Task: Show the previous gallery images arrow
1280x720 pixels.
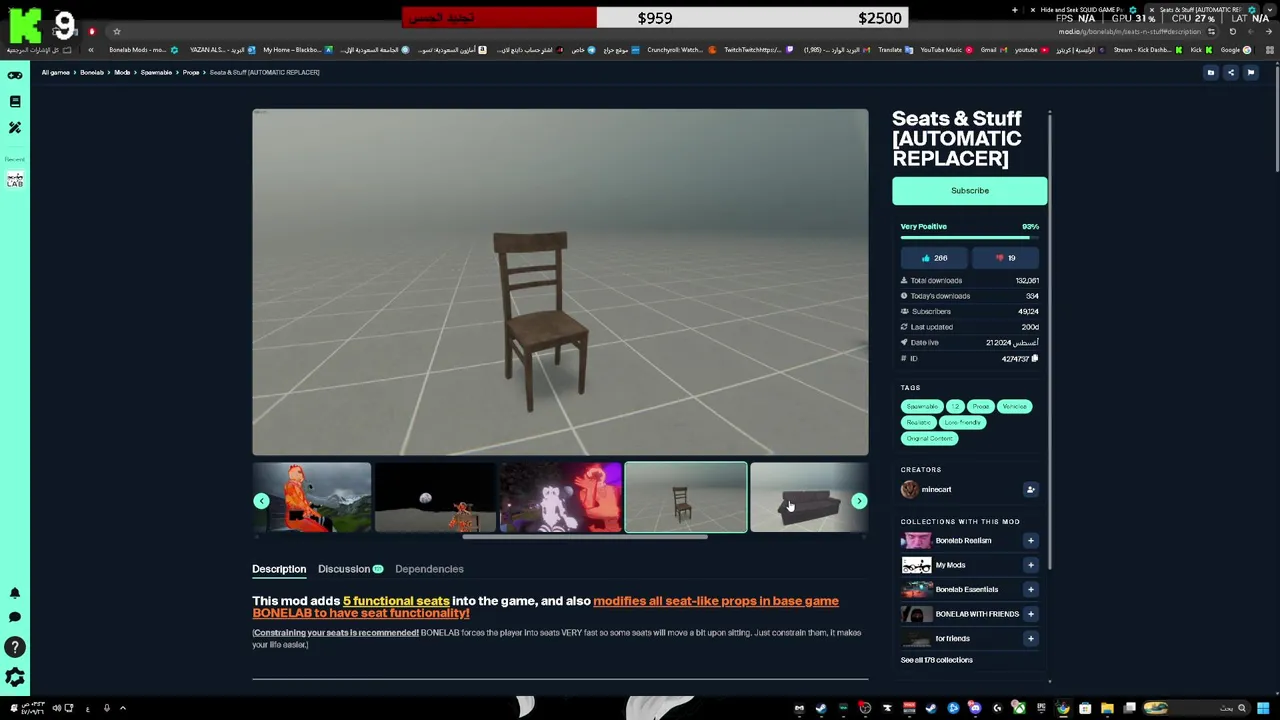Action: click(x=261, y=501)
